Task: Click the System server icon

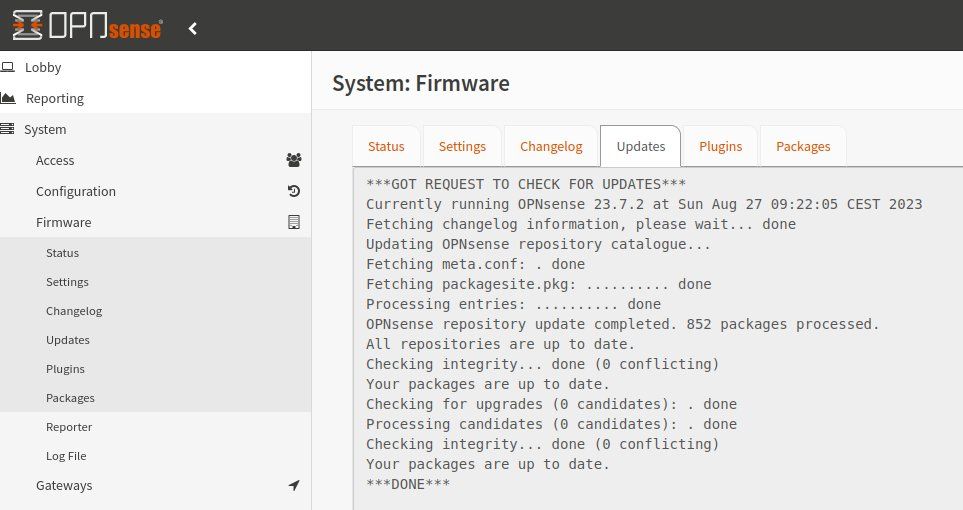Action: pyautogui.click(x=7, y=129)
